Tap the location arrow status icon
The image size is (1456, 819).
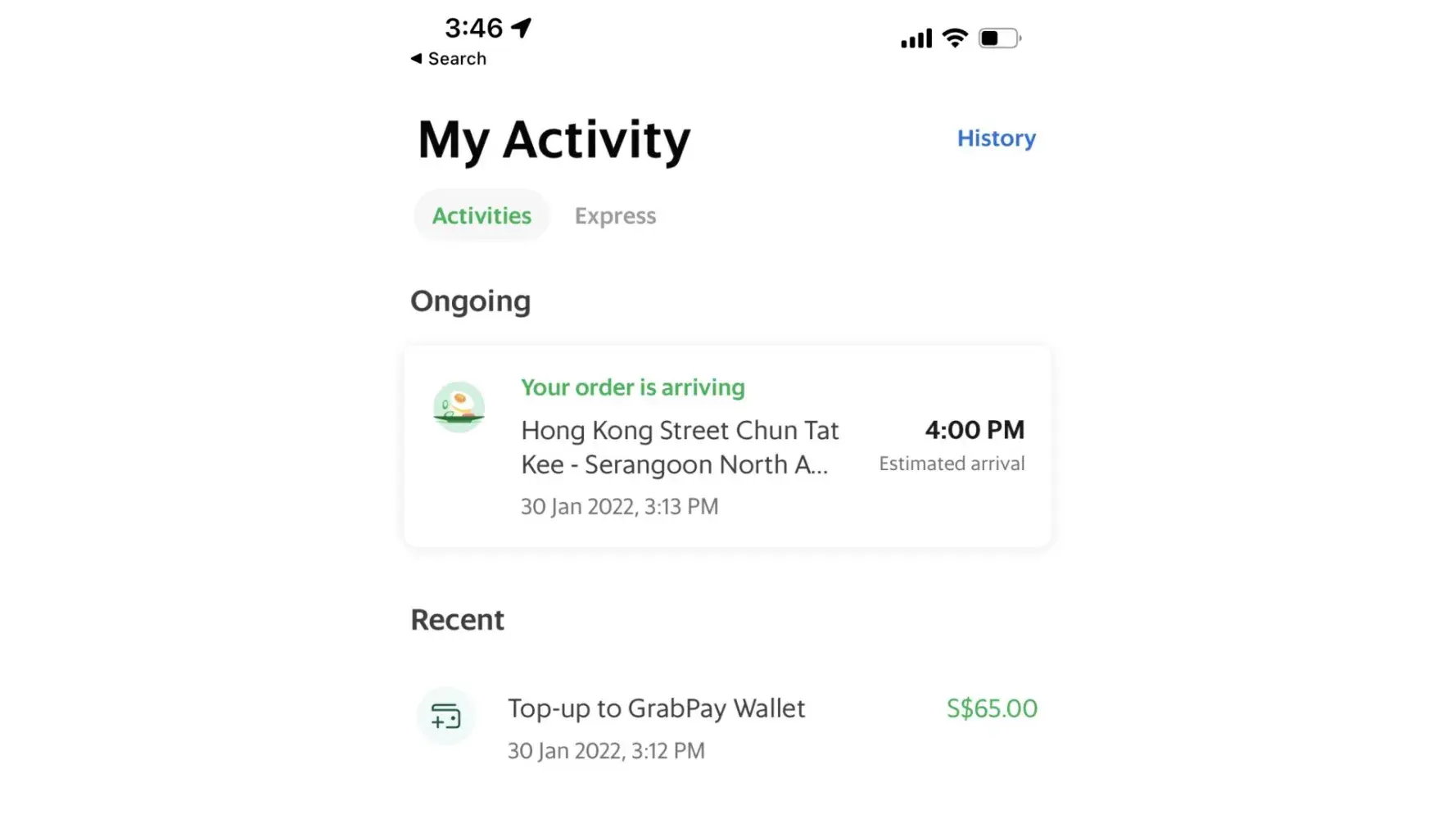point(522,28)
